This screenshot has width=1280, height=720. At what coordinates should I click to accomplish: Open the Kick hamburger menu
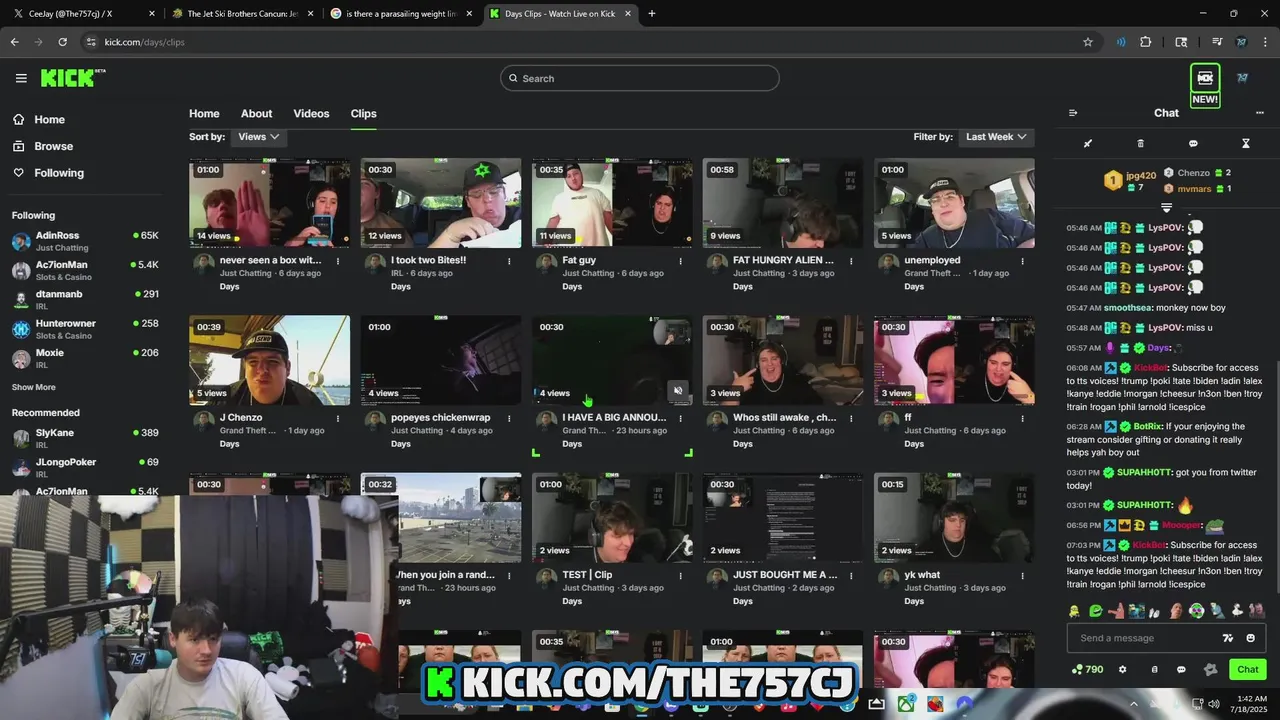pyautogui.click(x=21, y=78)
